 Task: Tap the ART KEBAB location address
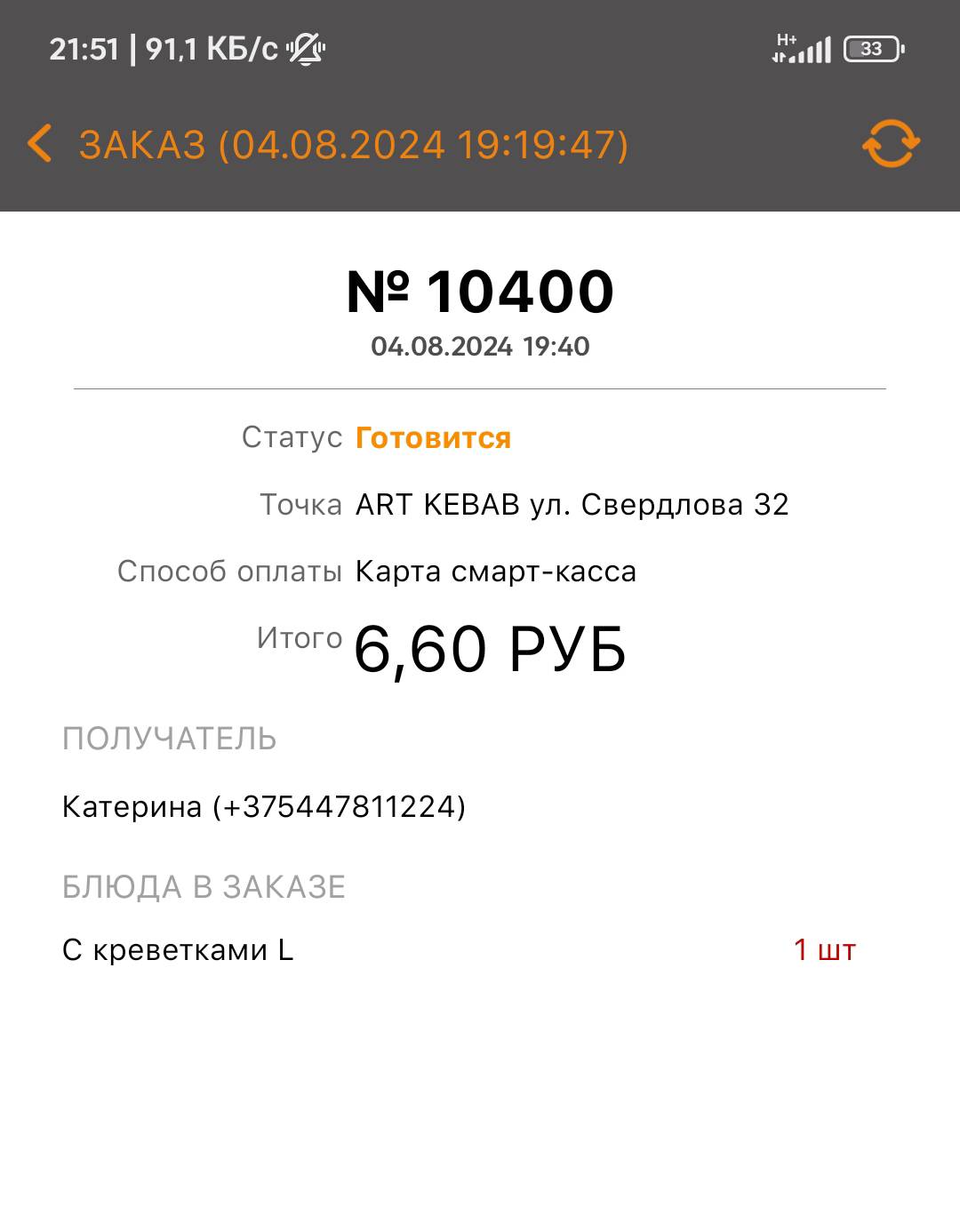pos(572,505)
